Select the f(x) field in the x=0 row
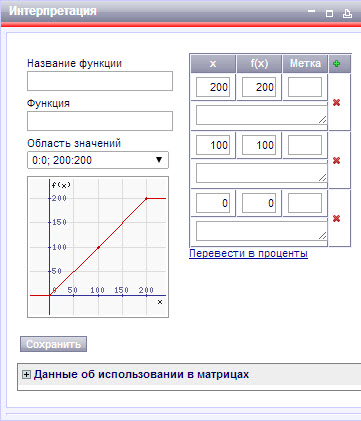 259,203
